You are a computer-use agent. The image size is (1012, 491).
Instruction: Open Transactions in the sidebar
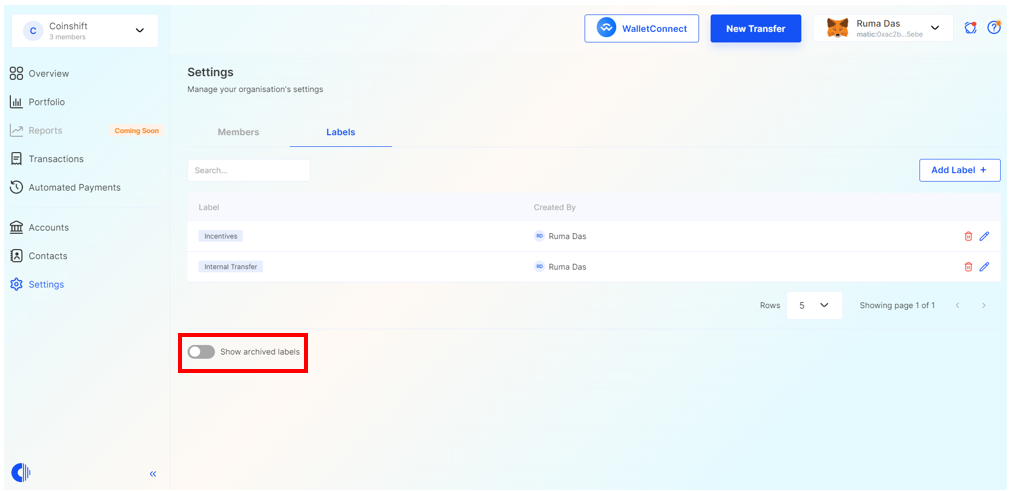(x=56, y=159)
